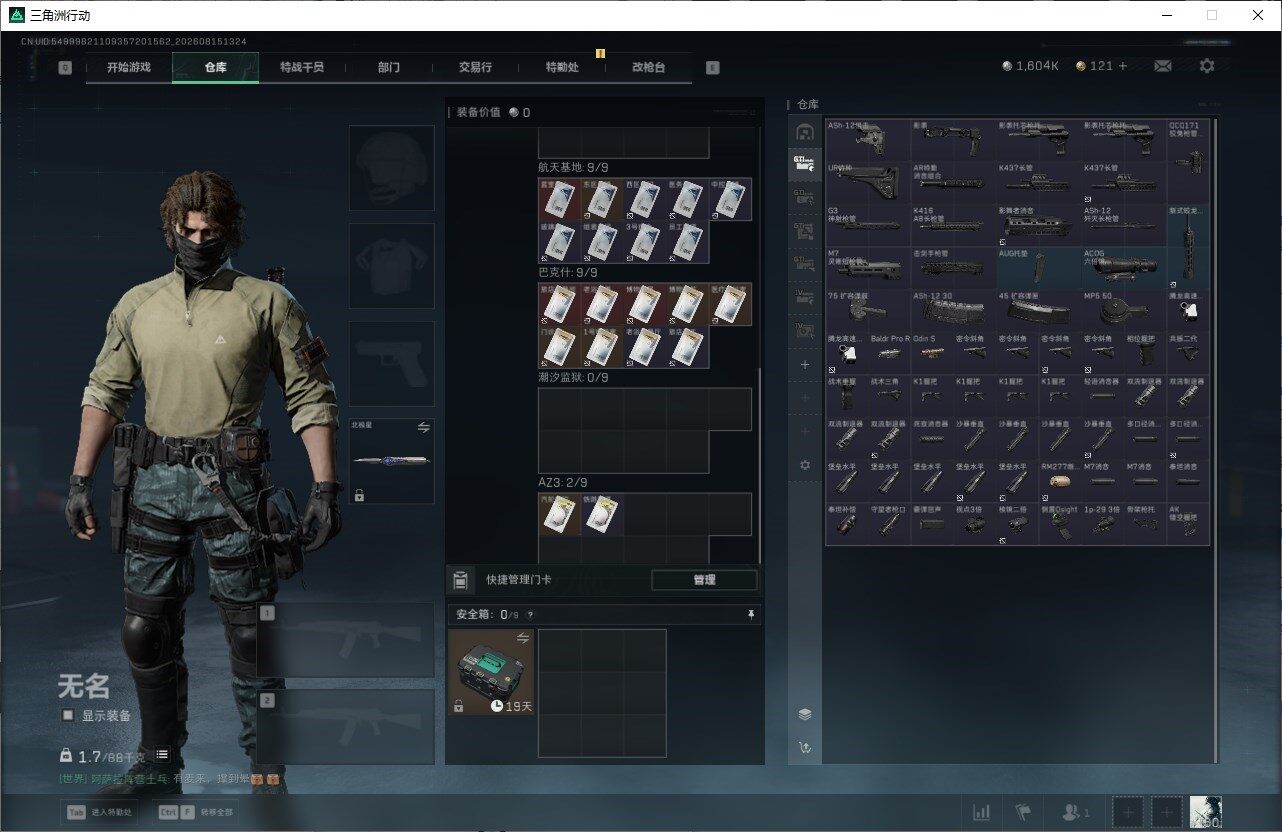Viewport: 1282px width, 832px height.
Task: Open the stash sidebar gear settings
Action: coord(805,465)
